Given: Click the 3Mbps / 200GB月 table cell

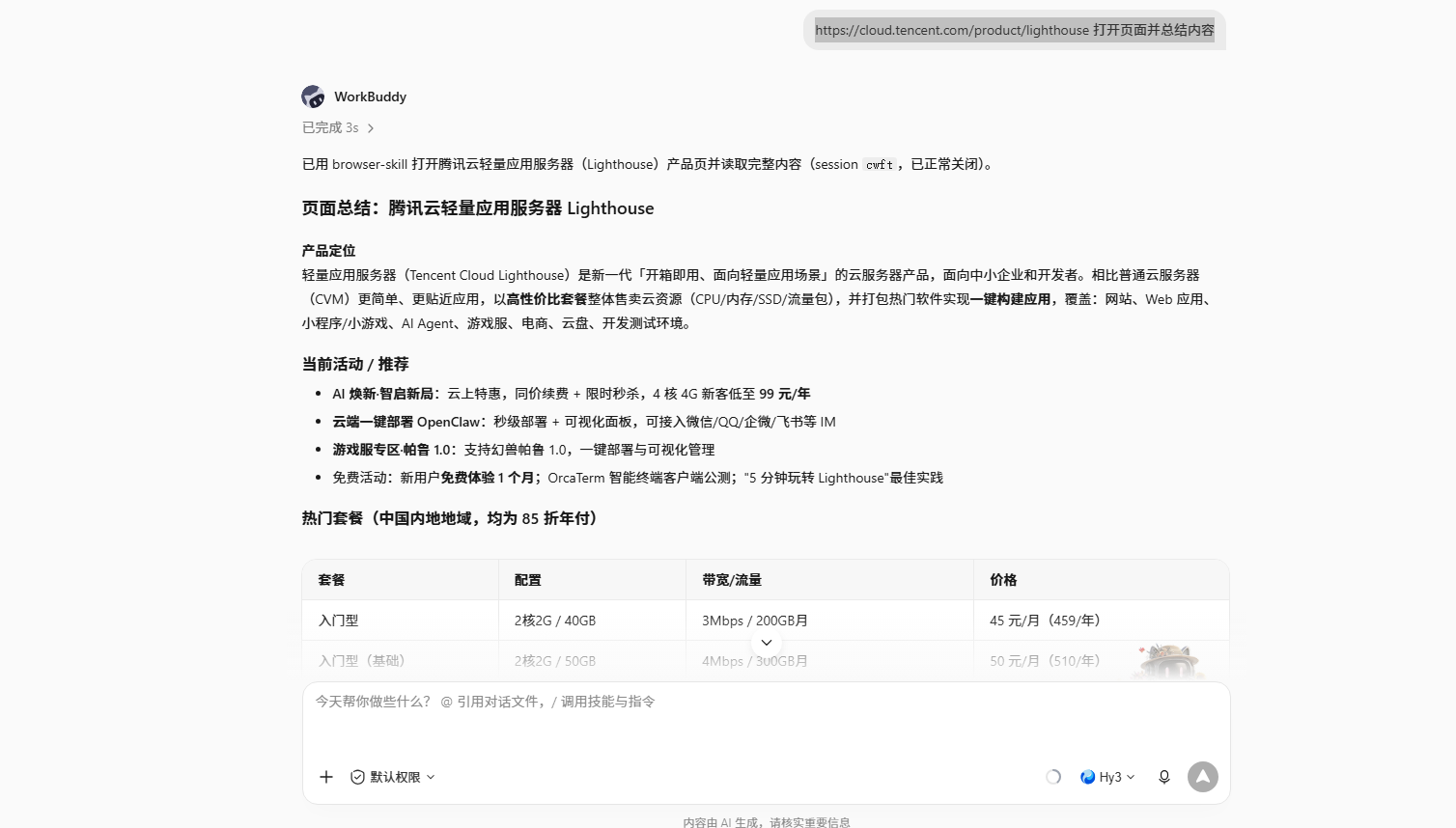Looking at the screenshot, I should 829,621.
